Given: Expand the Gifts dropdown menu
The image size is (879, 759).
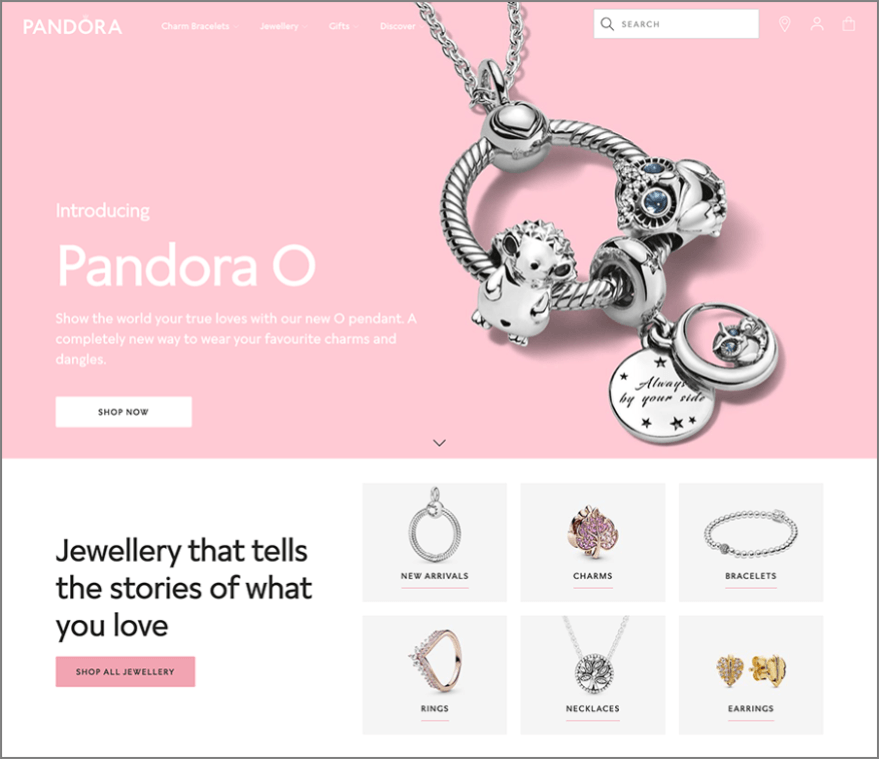Looking at the screenshot, I should click(x=343, y=26).
